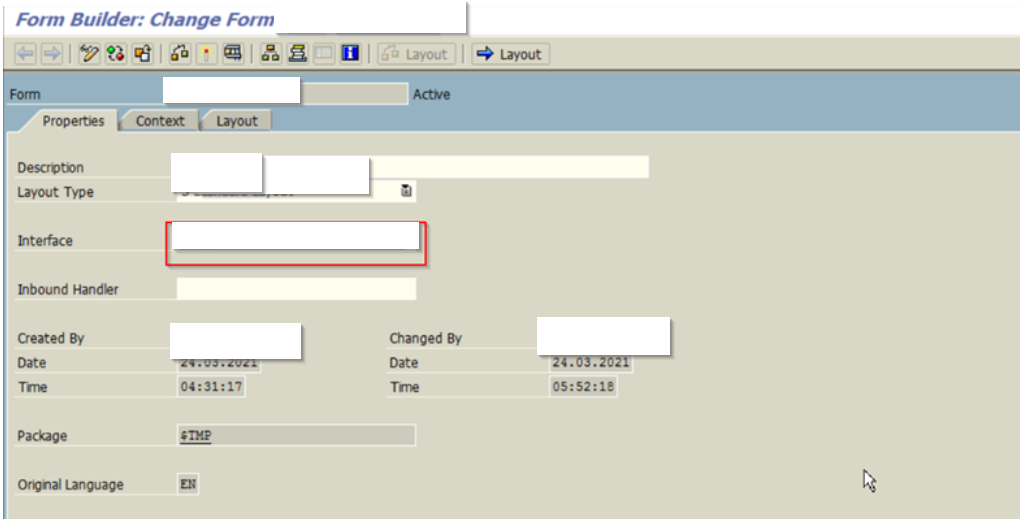
Task: Open the Layout tab
Action: point(237,121)
